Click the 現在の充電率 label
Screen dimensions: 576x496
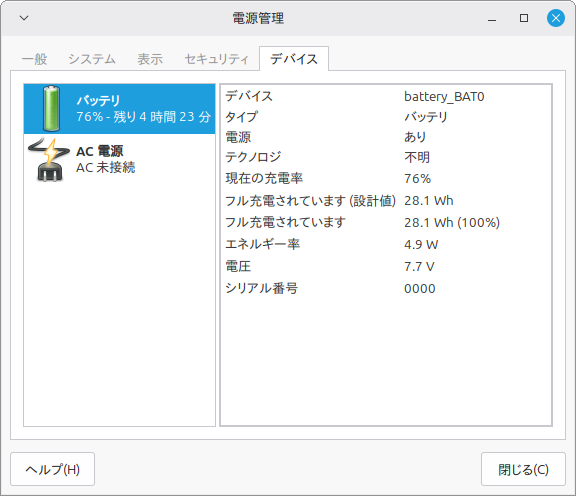tap(264, 179)
